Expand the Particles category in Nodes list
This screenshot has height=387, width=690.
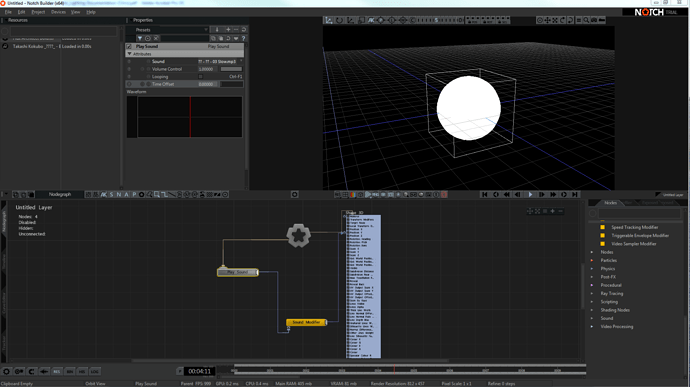click(x=592, y=260)
